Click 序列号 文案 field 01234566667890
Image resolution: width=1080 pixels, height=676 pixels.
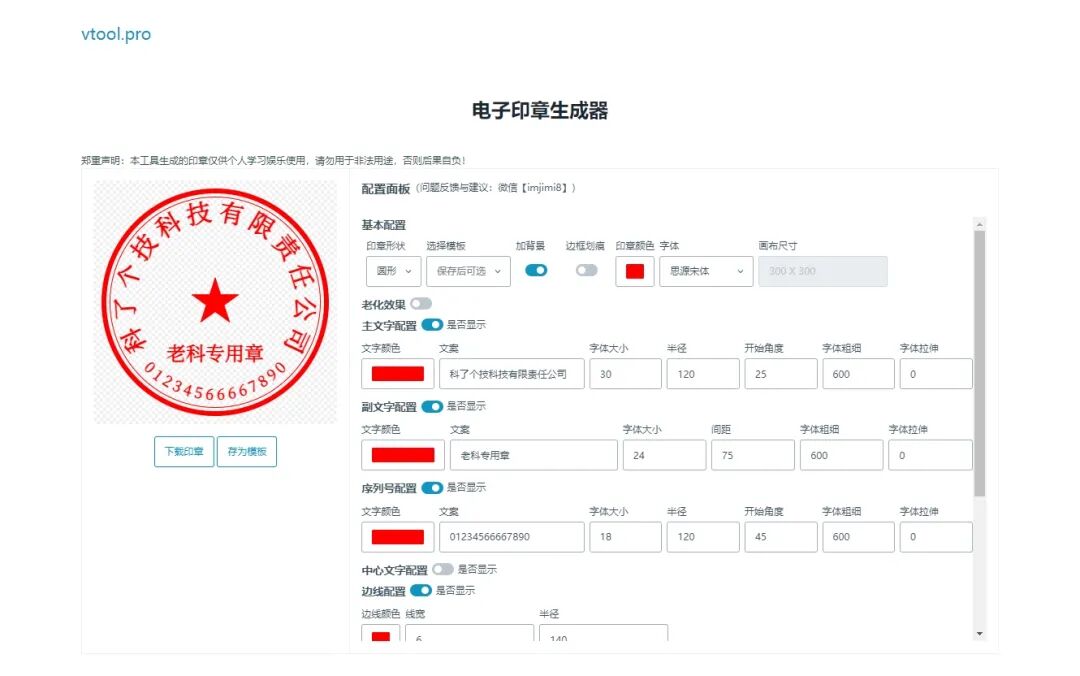pyautogui.click(x=512, y=537)
